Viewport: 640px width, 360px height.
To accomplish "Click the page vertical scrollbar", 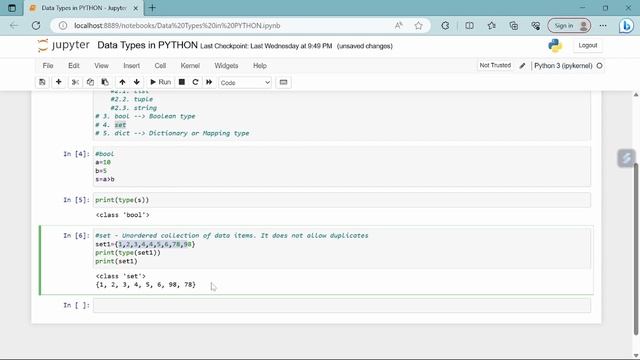I will point(636,249).
